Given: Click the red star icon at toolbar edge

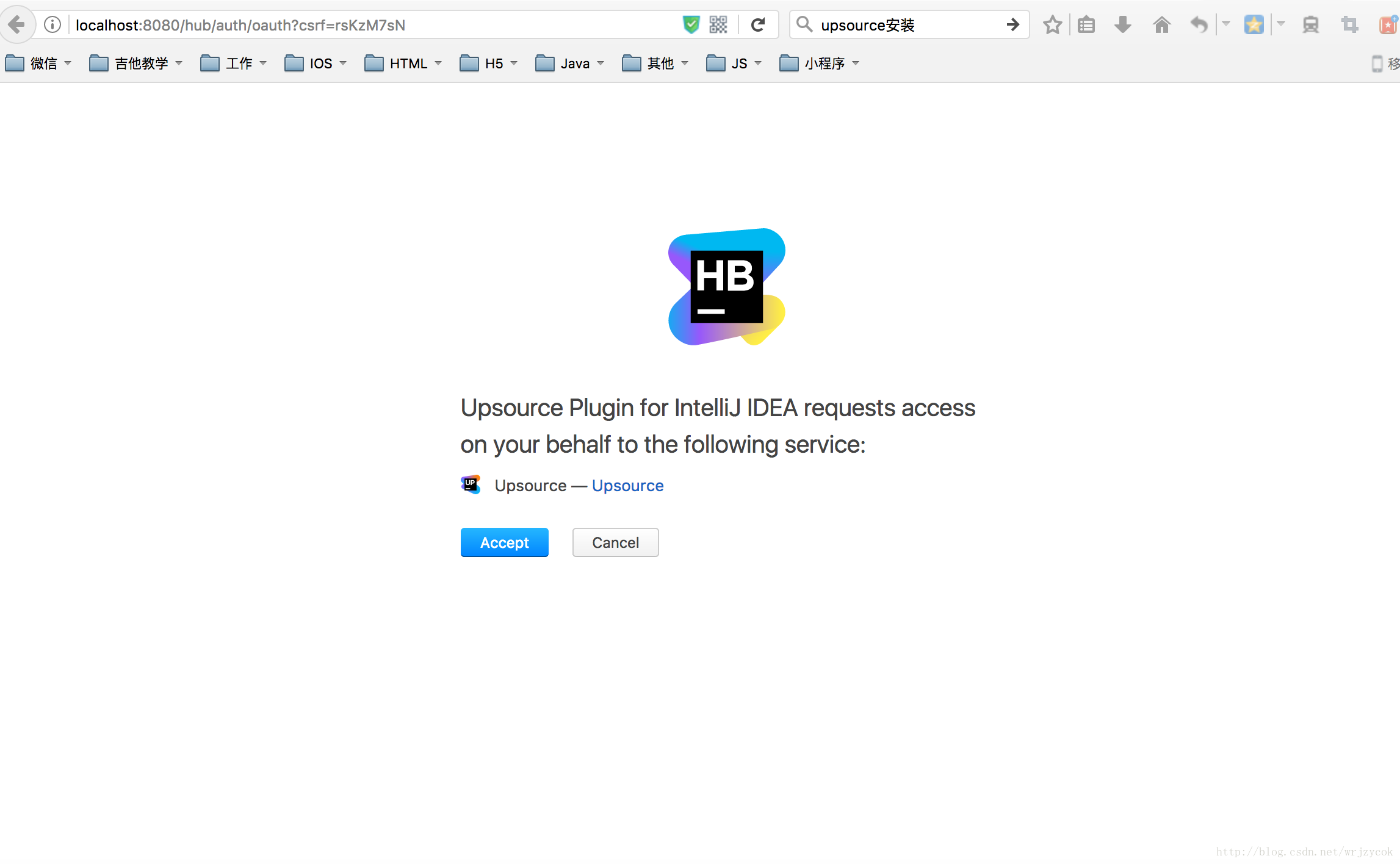Looking at the screenshot, I should [1388, 25].
